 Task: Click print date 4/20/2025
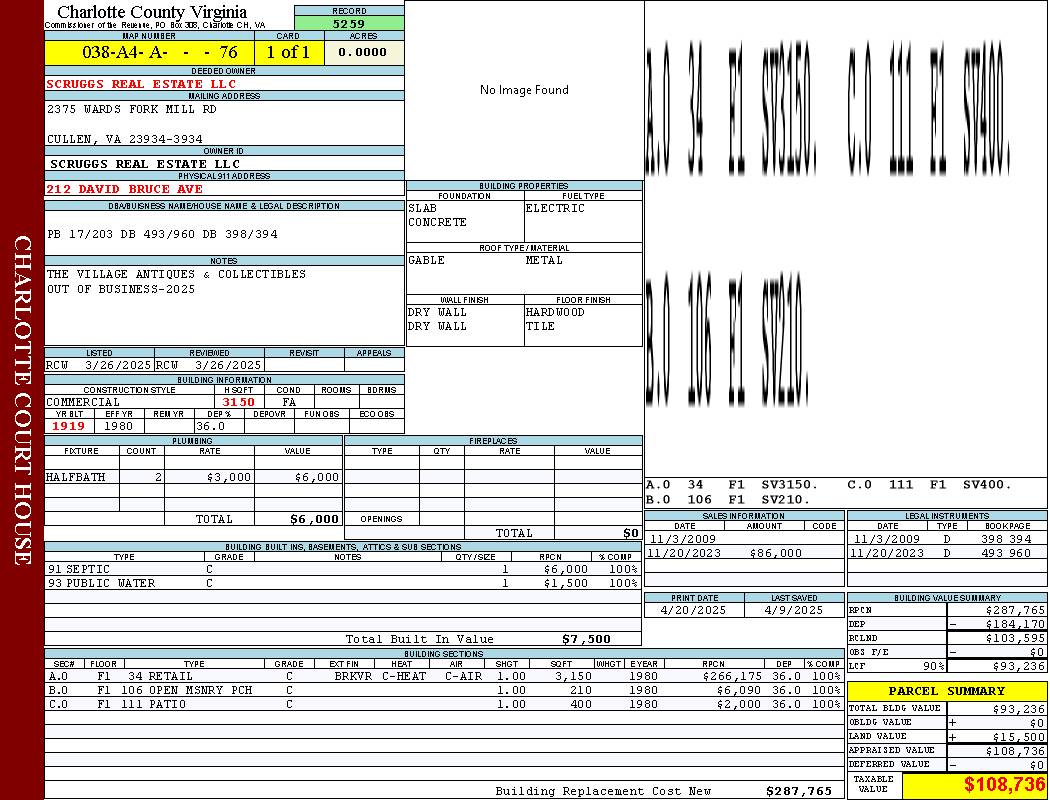click(x=693, y=611)
